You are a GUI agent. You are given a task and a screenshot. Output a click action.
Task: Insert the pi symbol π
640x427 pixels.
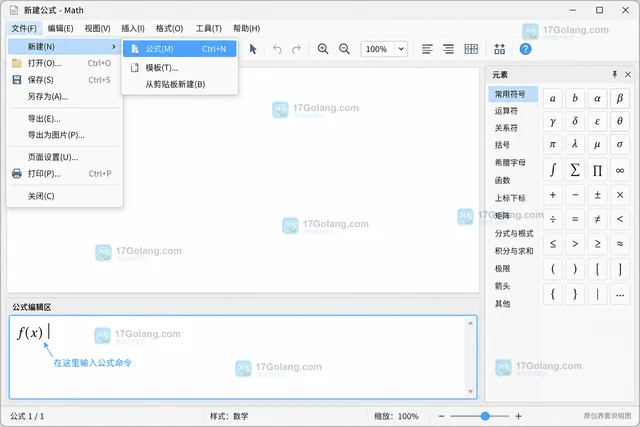point(553,144)
